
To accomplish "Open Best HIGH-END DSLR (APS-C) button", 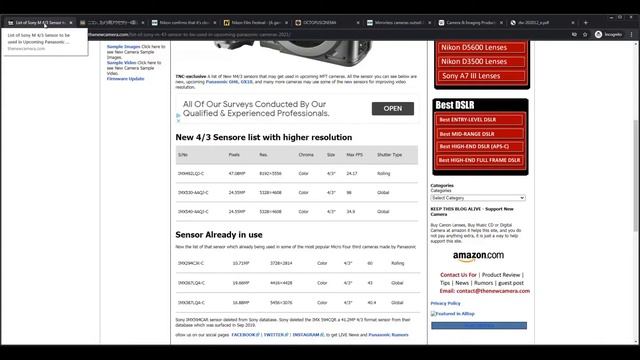I will tap(479, 147).
